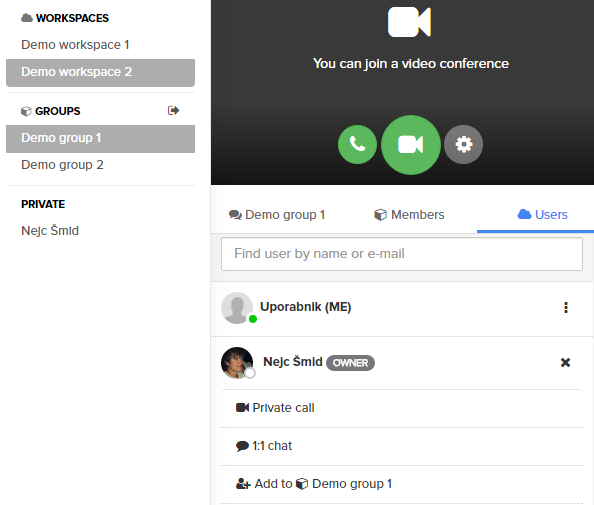Open private chat Nejc Šmid in sidebar
Viewport: 594px width, 505px height.
click(50, 230)
